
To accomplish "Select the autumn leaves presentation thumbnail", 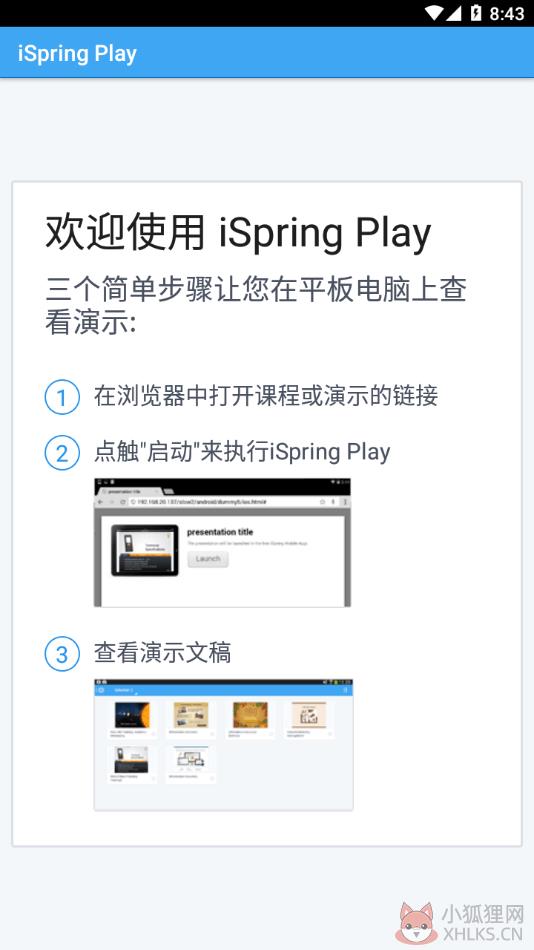I will point(250,715).
